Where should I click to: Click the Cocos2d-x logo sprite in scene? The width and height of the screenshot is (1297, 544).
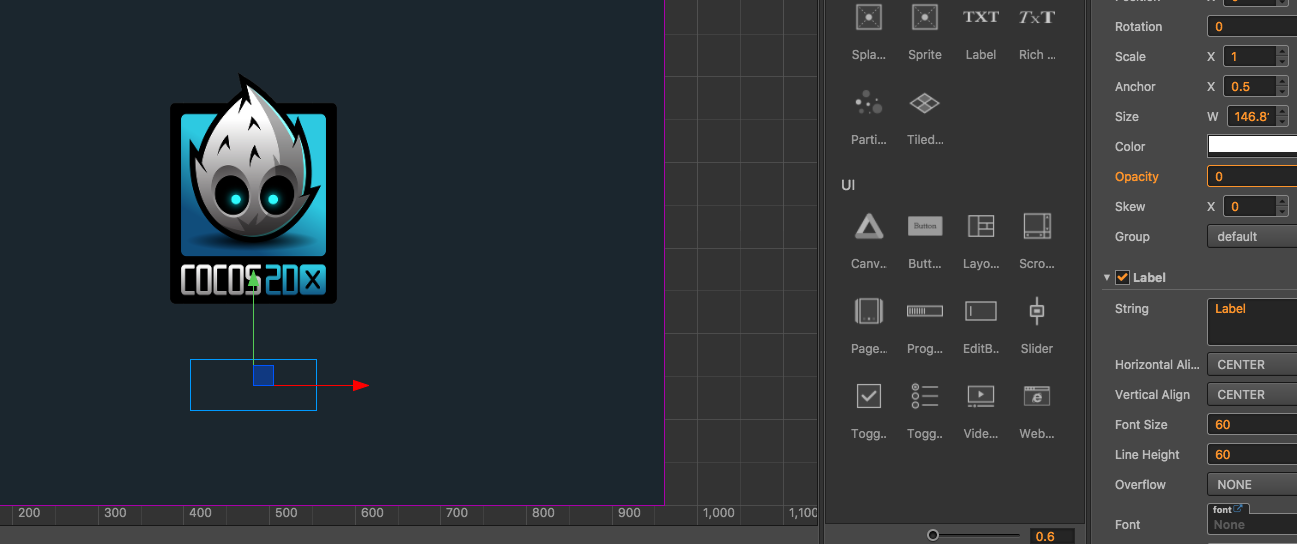click(x=253, y=190)
